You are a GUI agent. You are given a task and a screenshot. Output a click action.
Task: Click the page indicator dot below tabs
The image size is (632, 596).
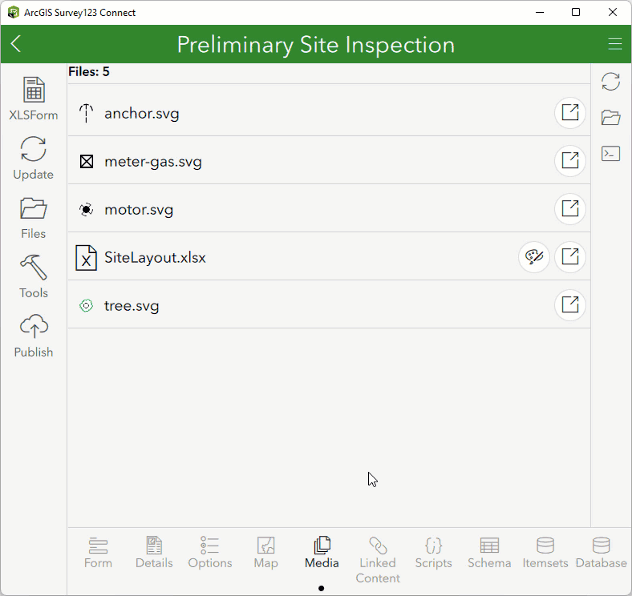[x=321, y=588]
